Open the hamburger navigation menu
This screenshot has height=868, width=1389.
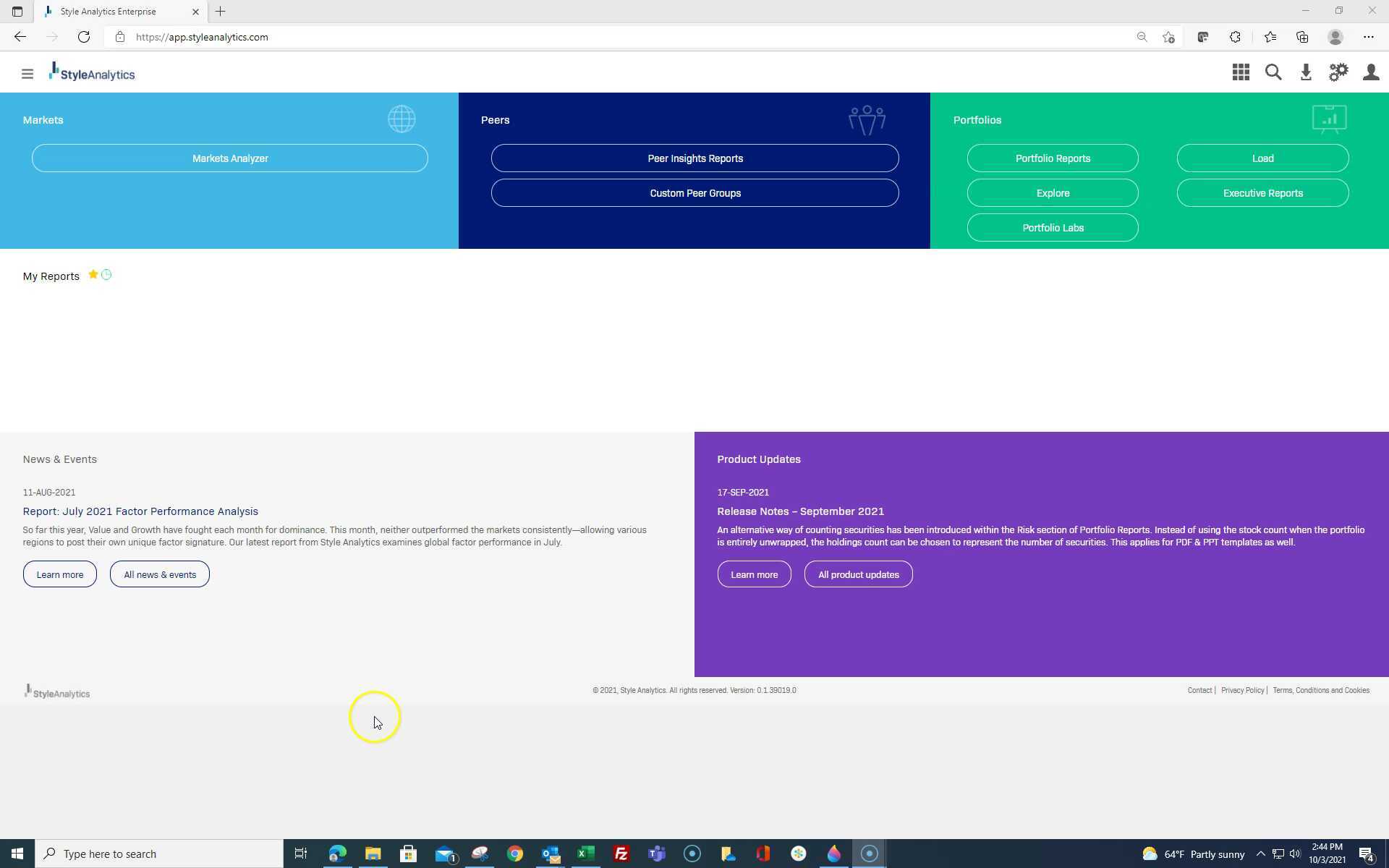click(x=27, y=74)
